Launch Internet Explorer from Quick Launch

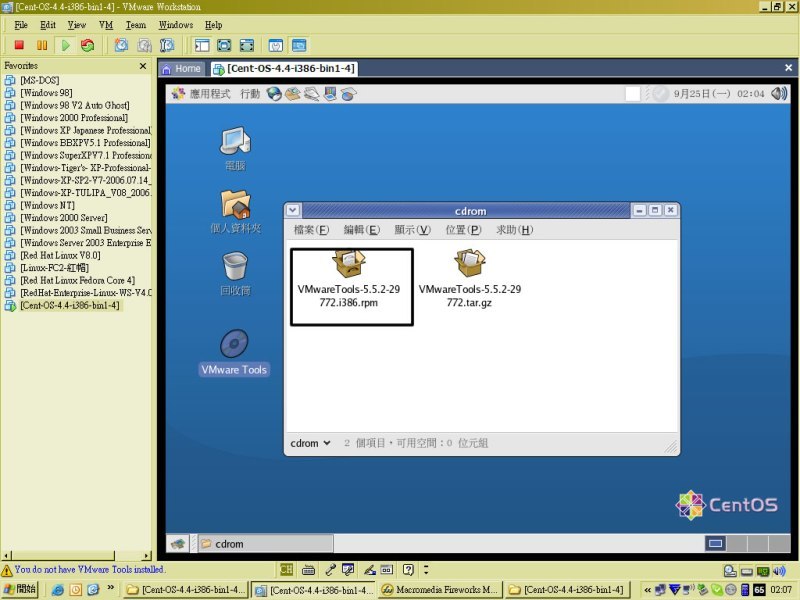(x=58, y=590)
